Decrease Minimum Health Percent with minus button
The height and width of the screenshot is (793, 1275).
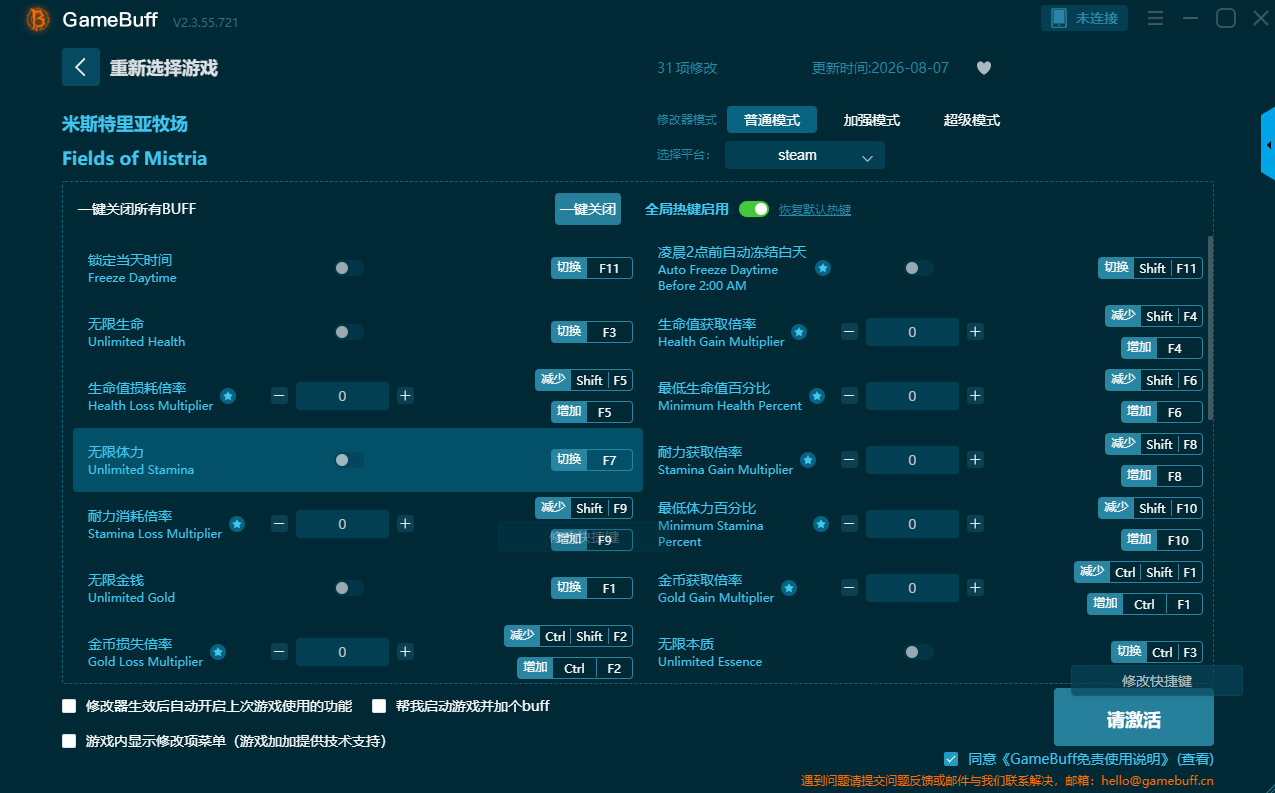849,396
